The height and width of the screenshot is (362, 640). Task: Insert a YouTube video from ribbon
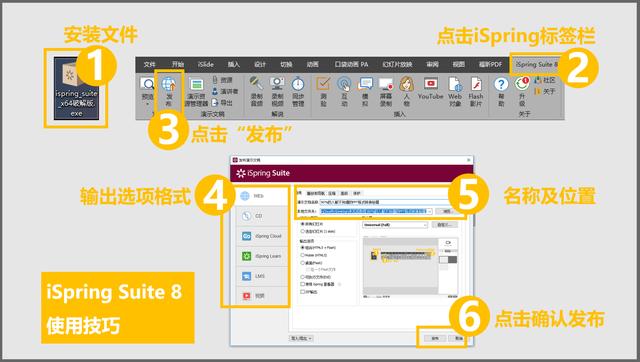[x=431, y=89]
